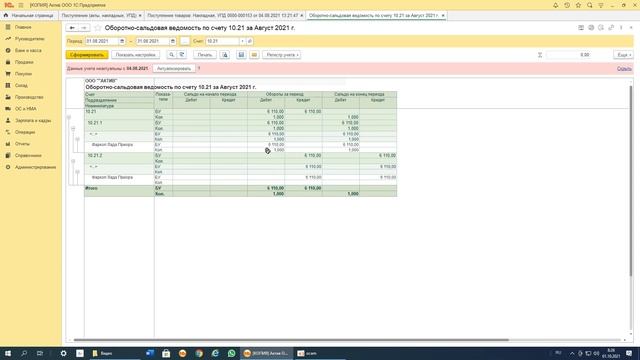Click the Windows Start button
The height and width of the screenshot is (360, 640).
(8, 353)
